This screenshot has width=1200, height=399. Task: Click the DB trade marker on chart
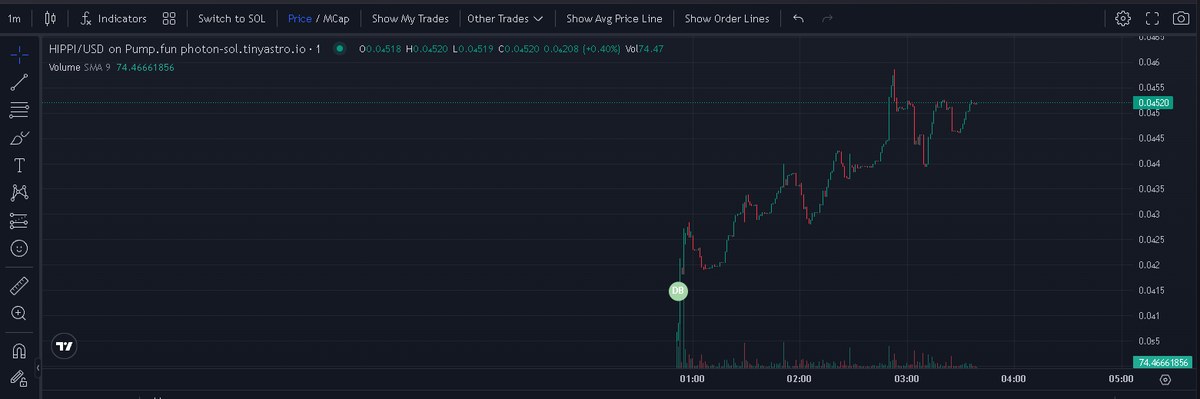[x=678, y=291]
